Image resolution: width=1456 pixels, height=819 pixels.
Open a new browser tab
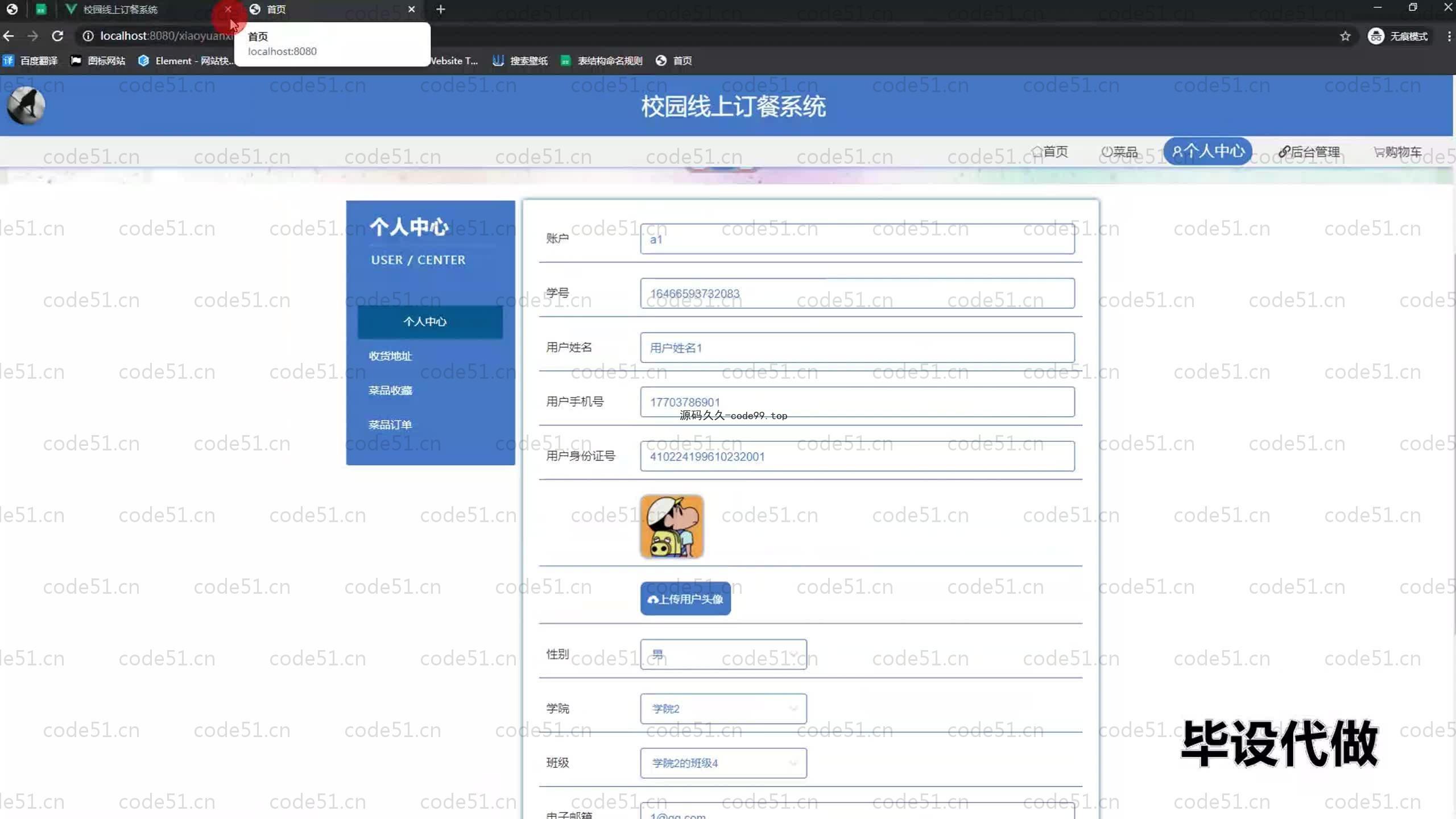pyautogui.click(x=441, y=9)
